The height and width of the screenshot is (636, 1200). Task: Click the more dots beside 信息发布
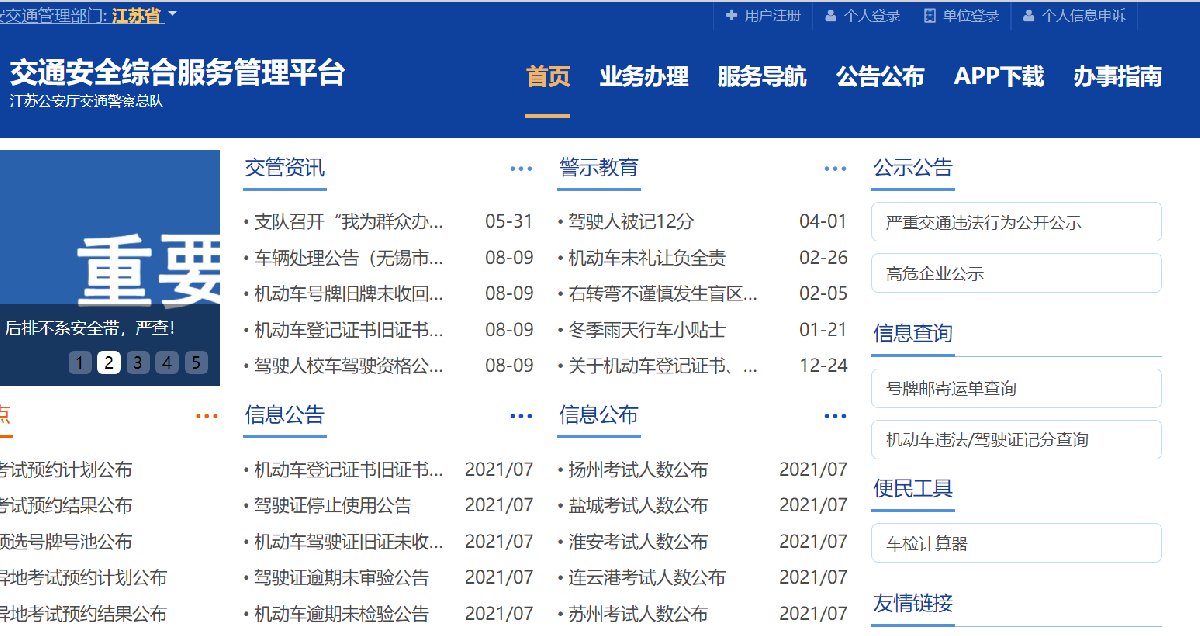835,416
